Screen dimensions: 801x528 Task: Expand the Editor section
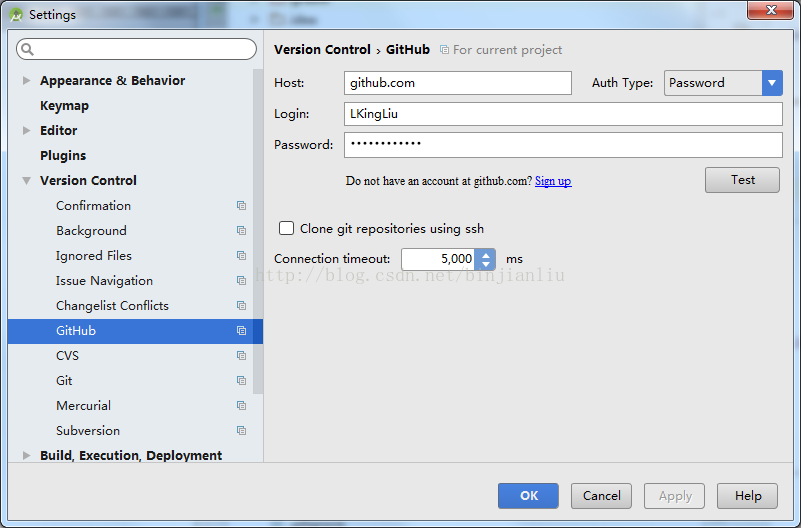point(27,130)
